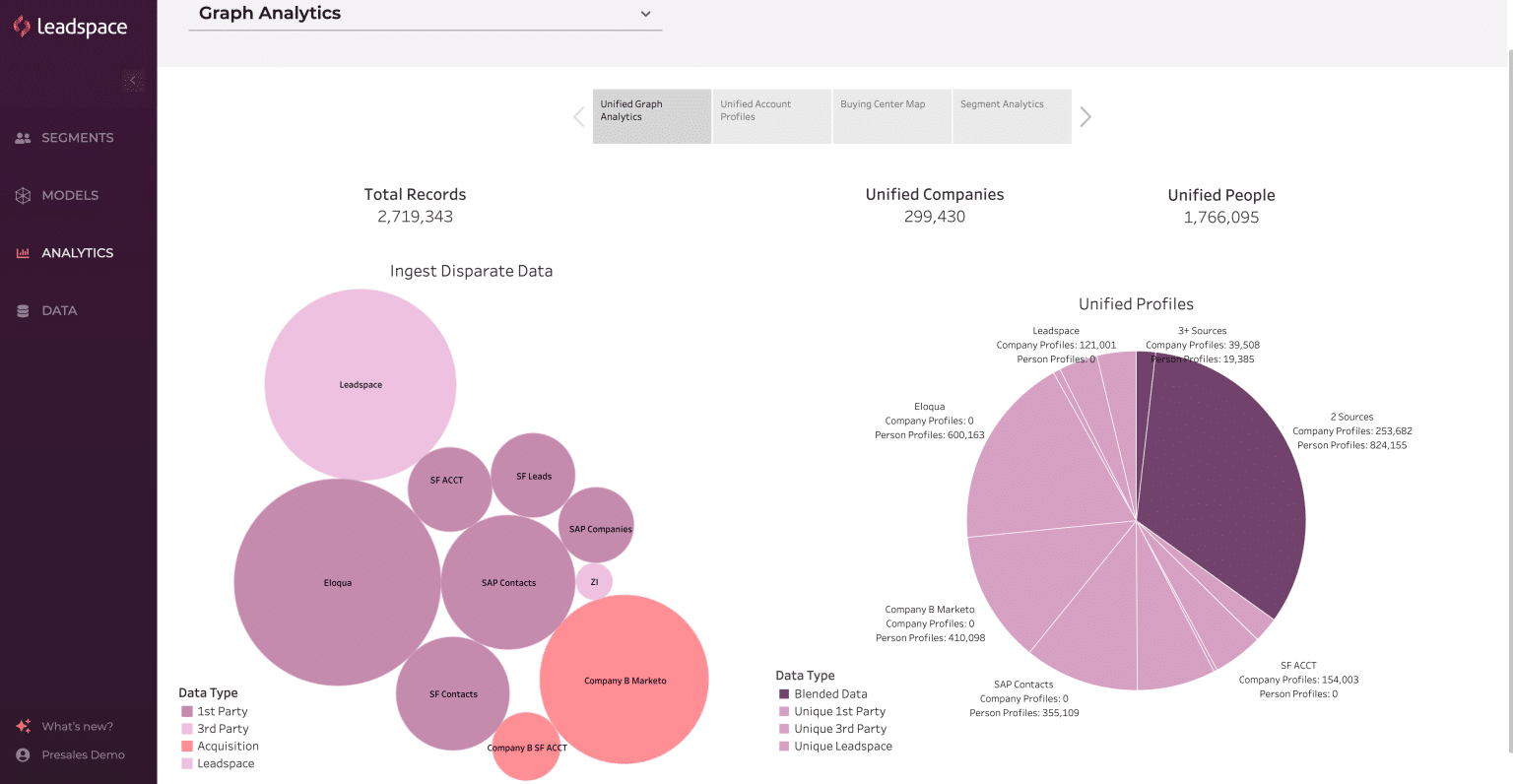Open the Presales Demo account icon
This screenshot has height=784, width=1513.
22,754
